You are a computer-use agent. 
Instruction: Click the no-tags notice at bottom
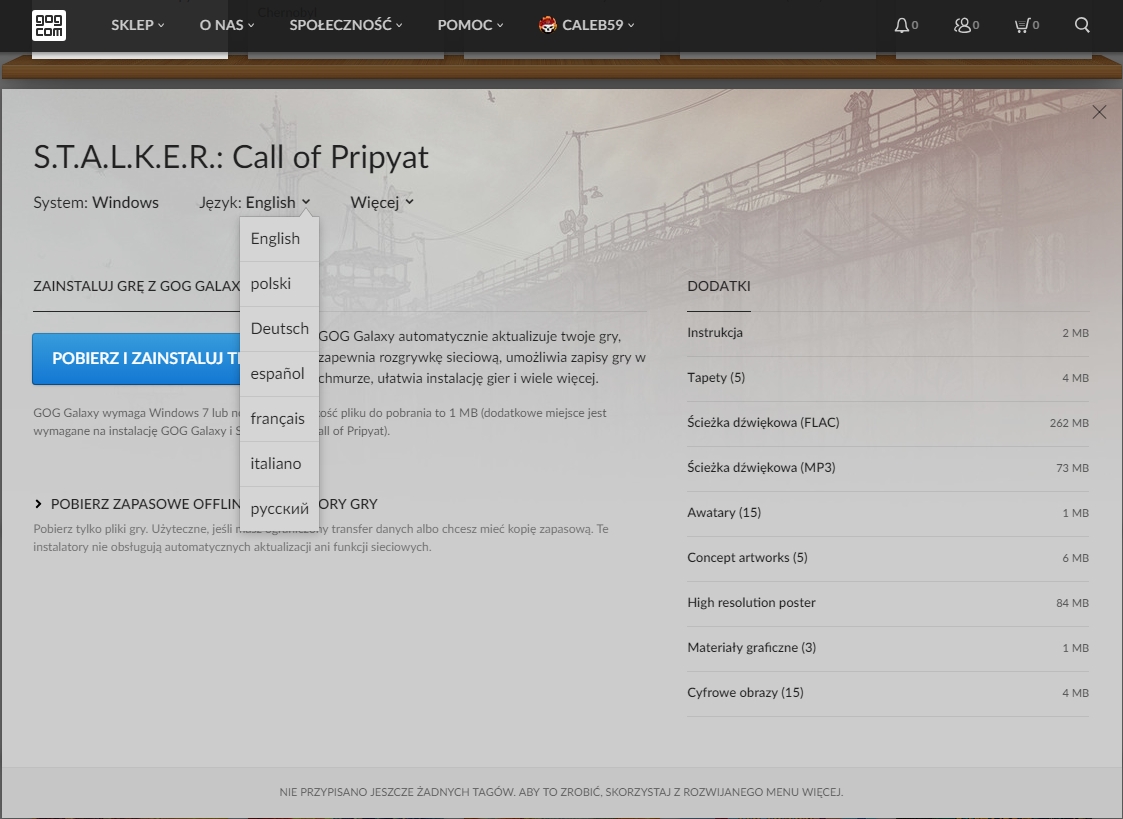point(562,793)
